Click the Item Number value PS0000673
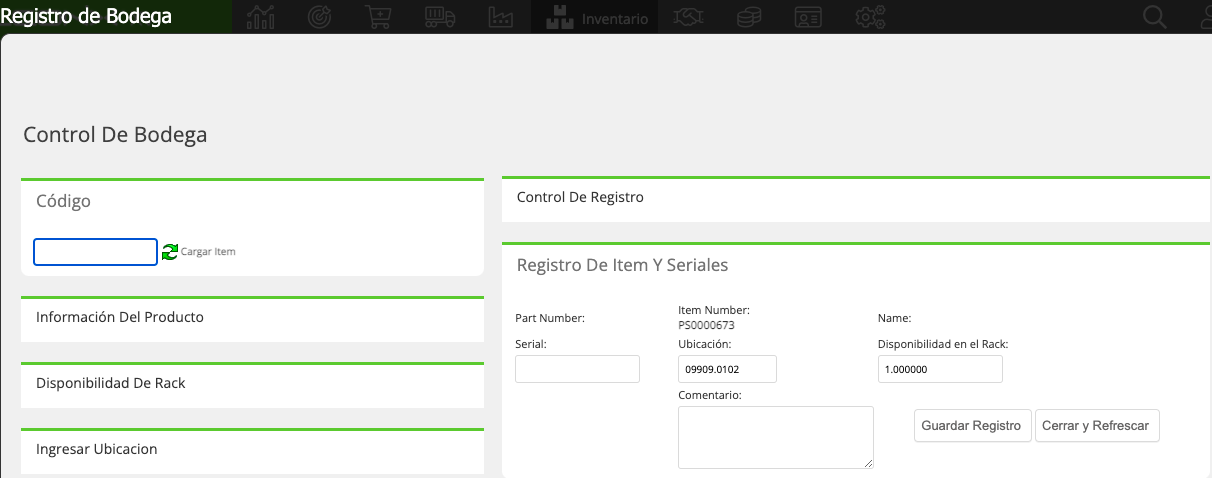 (706, 325)
